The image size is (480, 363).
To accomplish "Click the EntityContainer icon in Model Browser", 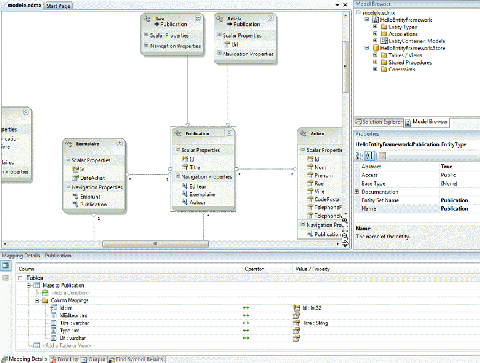I will click(384, 41).
